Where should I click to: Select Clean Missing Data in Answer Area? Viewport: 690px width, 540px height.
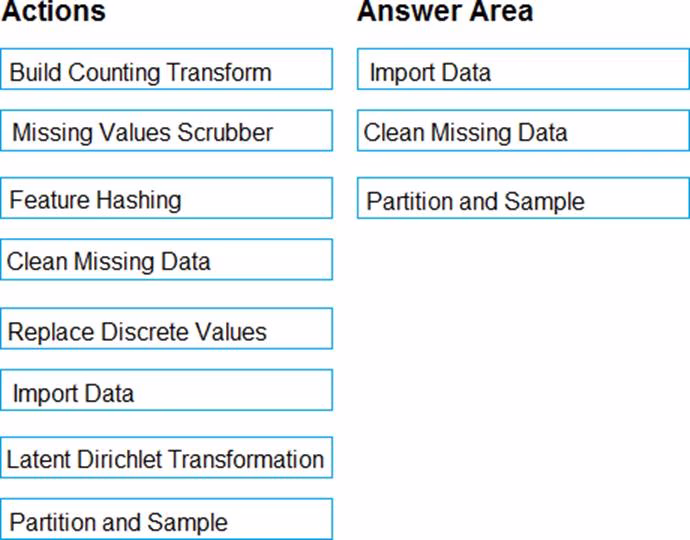(523, 132)
